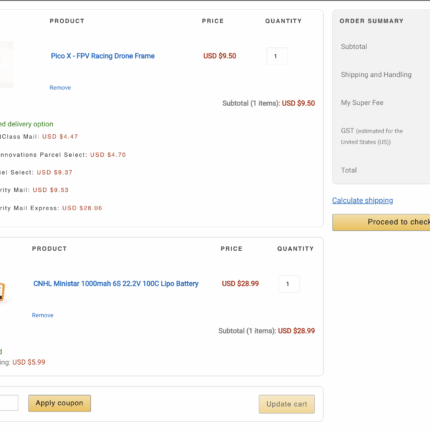
Task: Remove the Pico X frame from cart
Action: (x=60, y=88)
